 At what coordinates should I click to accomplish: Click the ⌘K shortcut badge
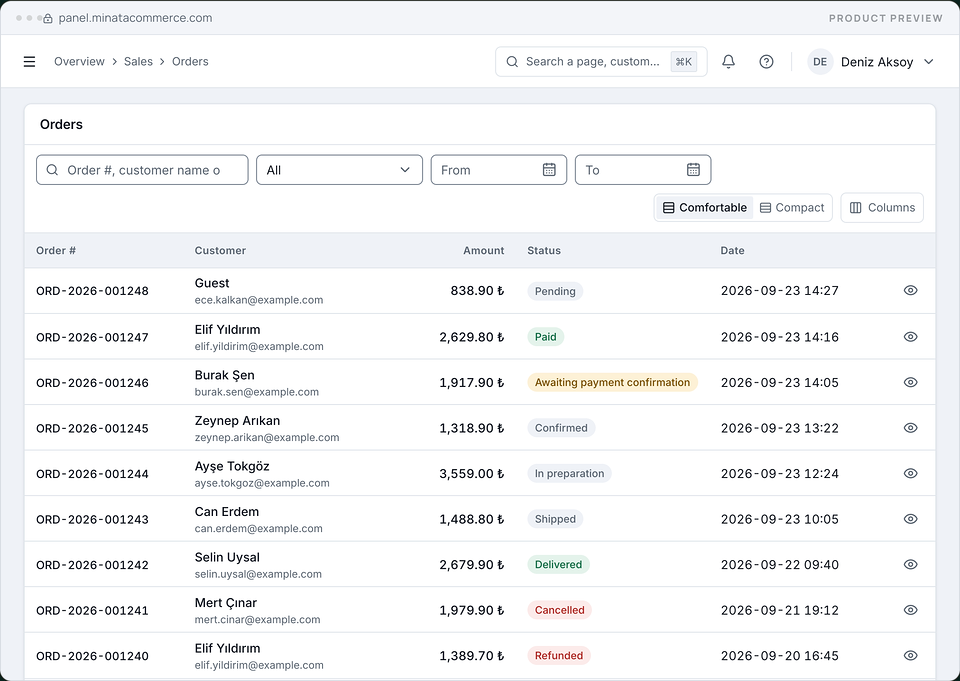coord(683,62)
